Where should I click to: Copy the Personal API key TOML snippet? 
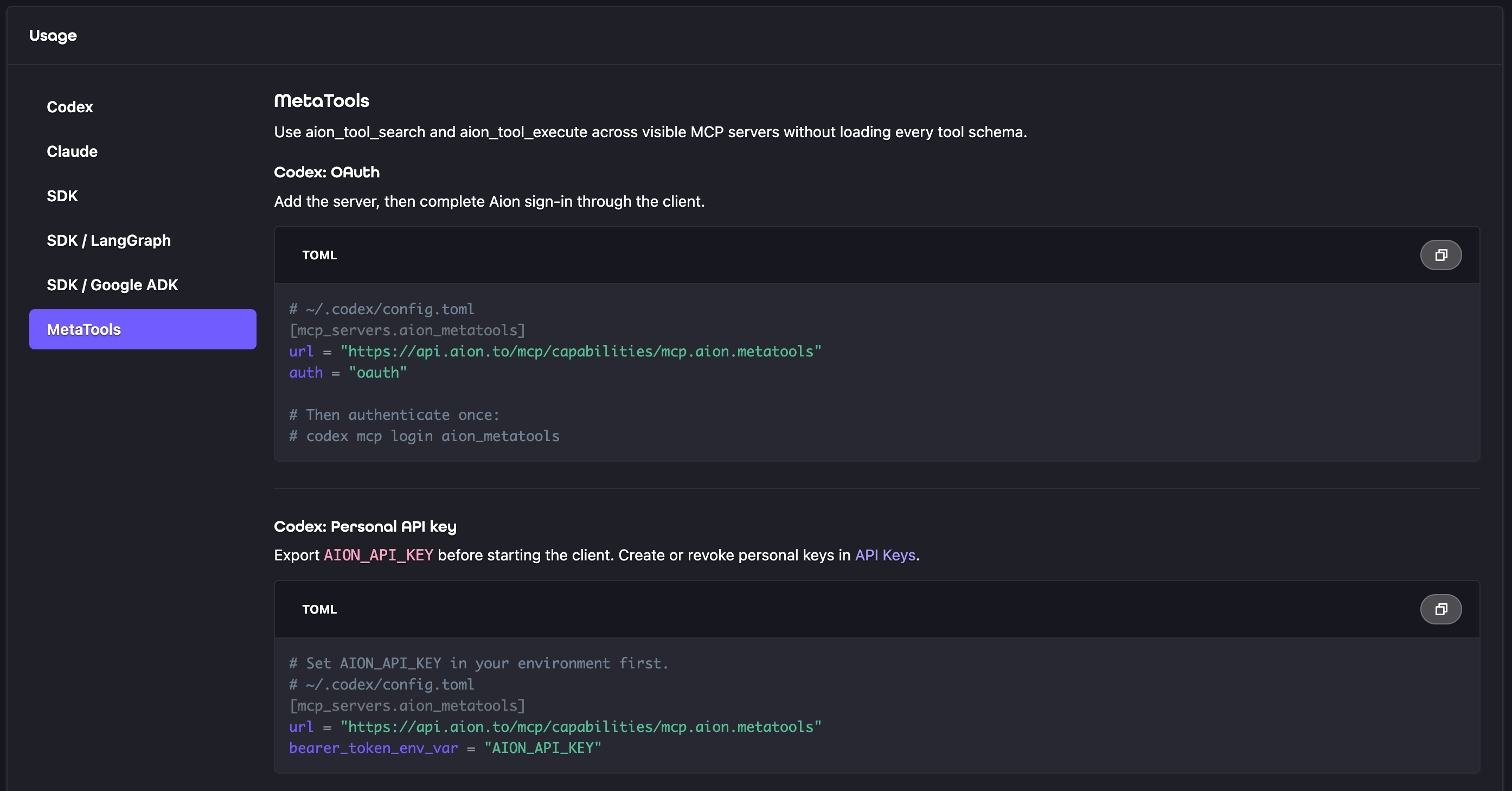pyautogui.click(x=1440, y=609)
